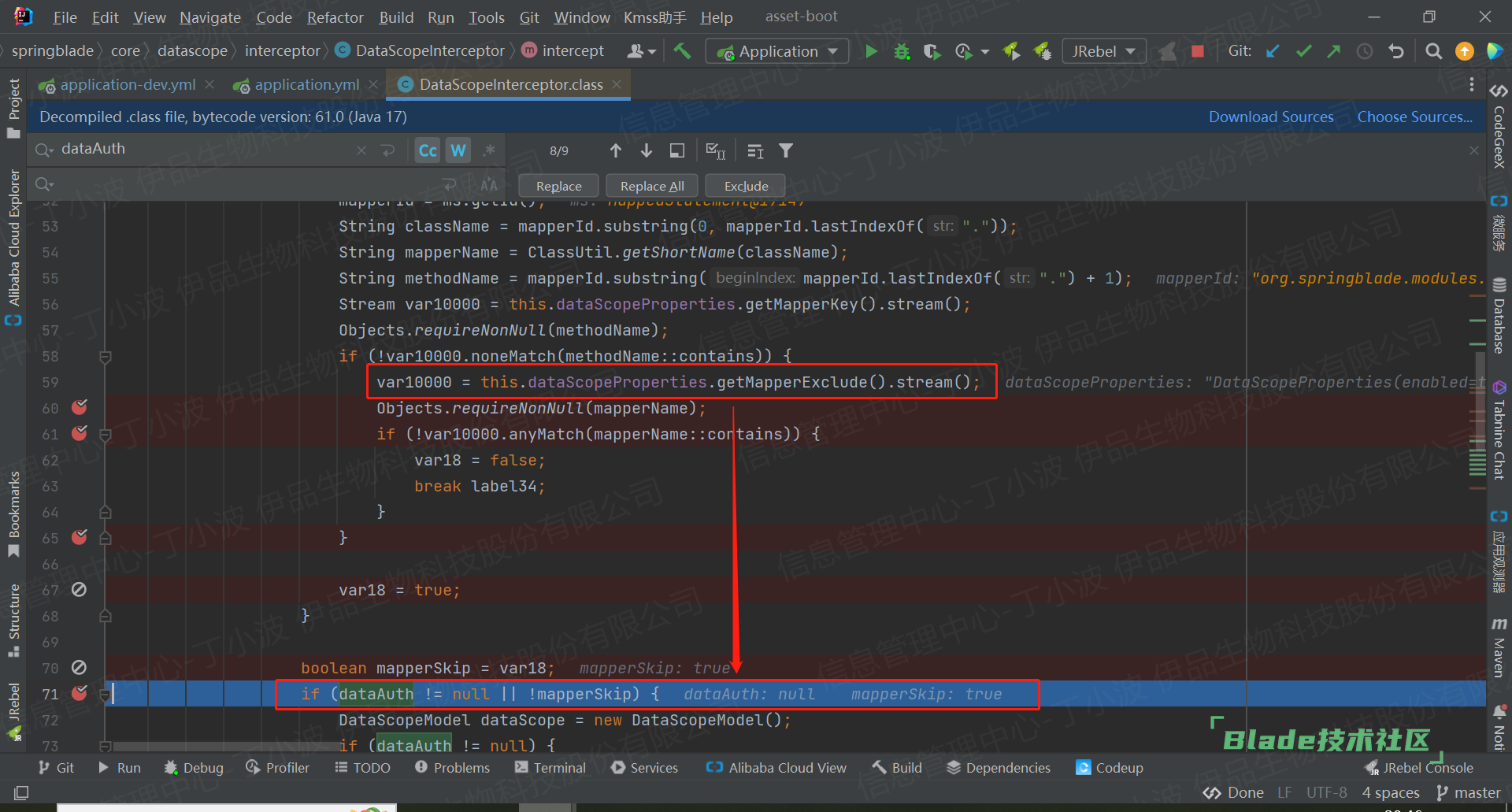This screenshot has height=812, width=1512.
Task: Click Download Sources link
Action: [1271, 117]
